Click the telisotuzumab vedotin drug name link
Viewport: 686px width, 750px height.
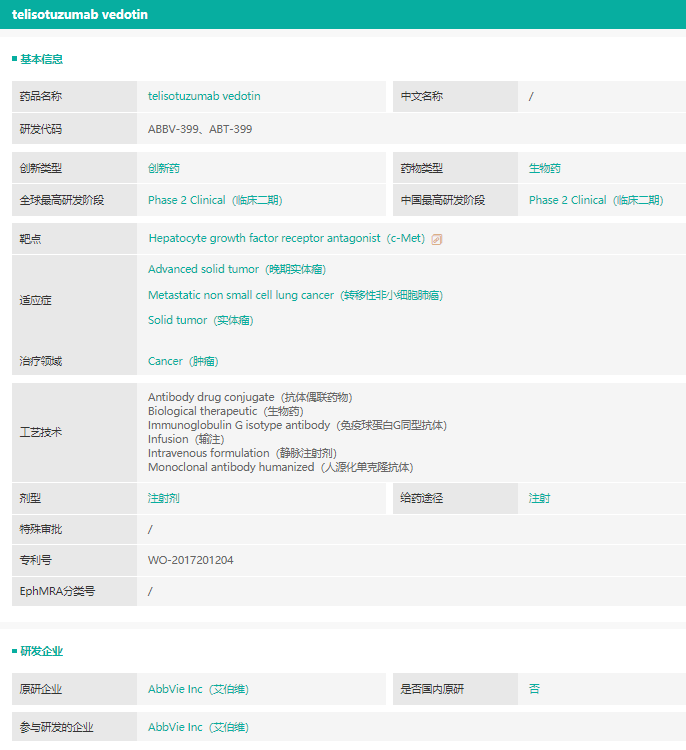(204, 96)
